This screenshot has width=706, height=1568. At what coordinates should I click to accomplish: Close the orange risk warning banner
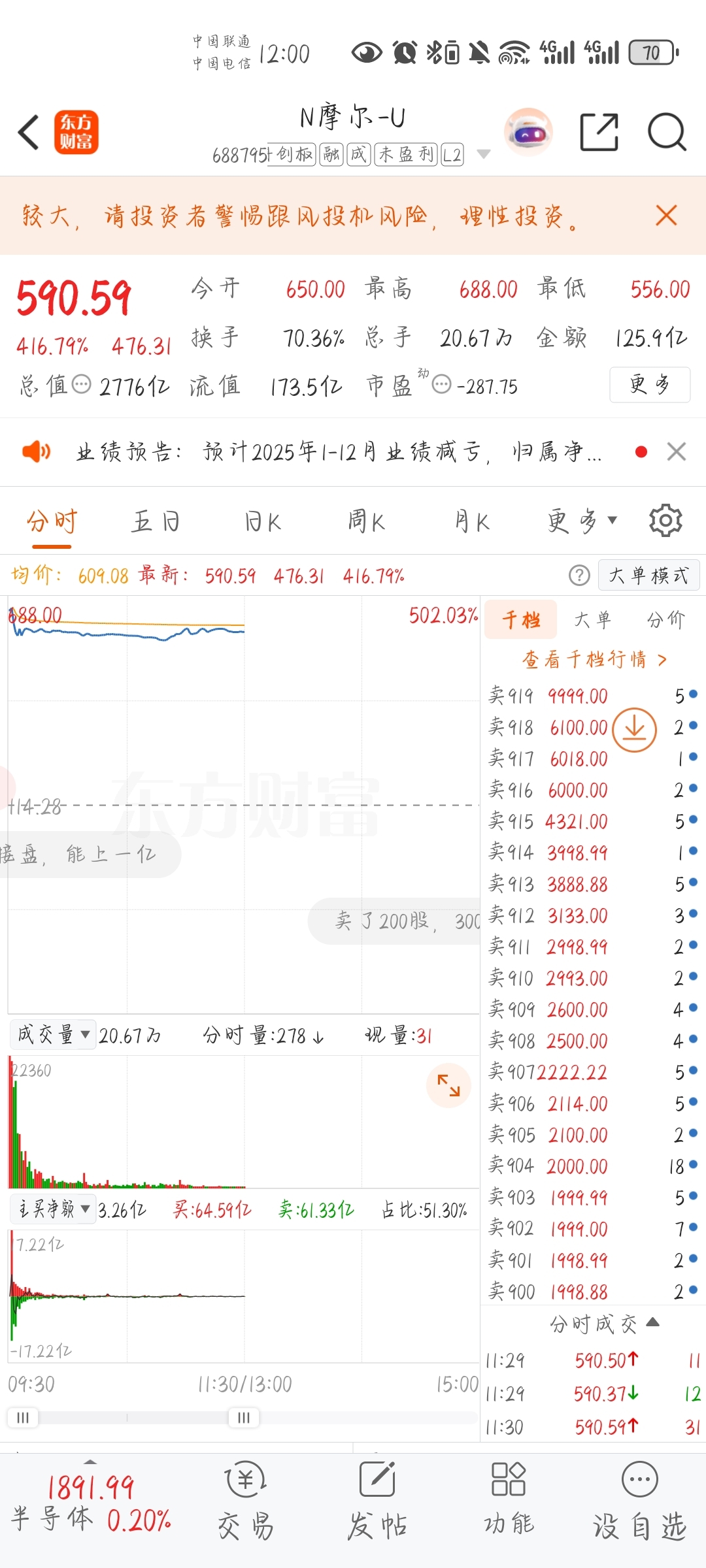(x=666, y=215)
